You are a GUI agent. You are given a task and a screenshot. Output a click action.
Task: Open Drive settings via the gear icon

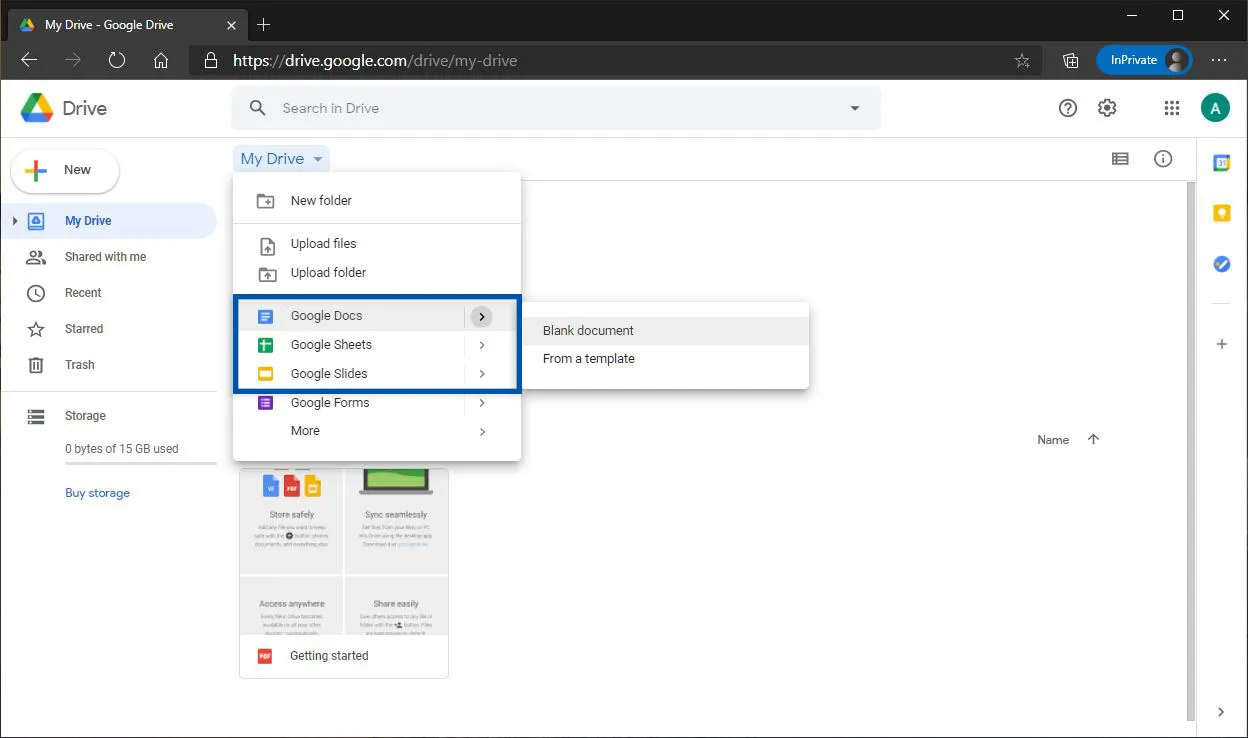point(1107,107)
